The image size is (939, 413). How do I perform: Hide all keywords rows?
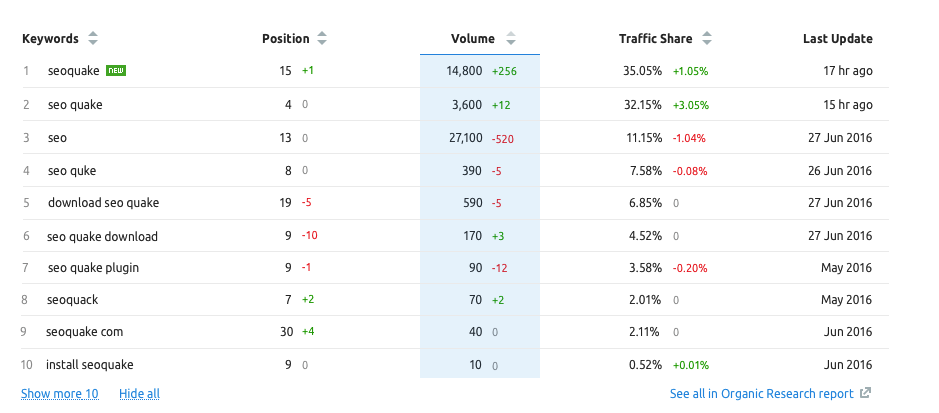click(139, 394)
